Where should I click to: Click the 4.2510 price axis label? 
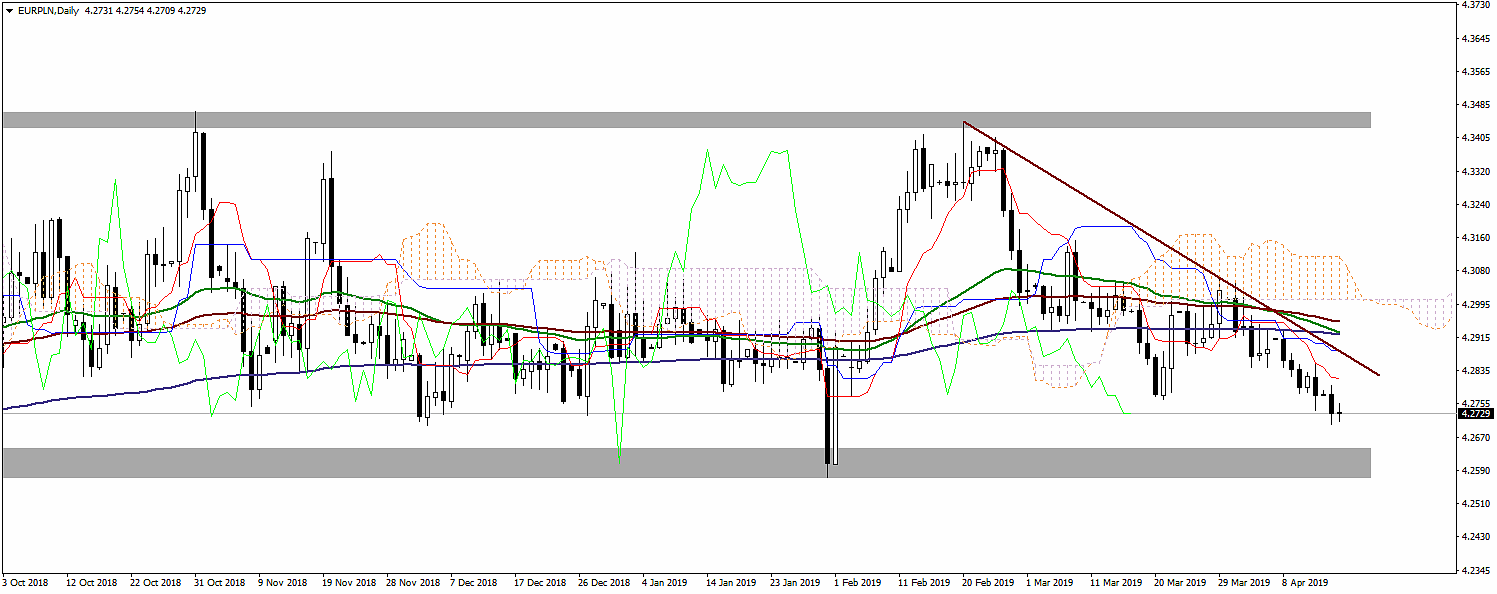(x=1476, y=504)
